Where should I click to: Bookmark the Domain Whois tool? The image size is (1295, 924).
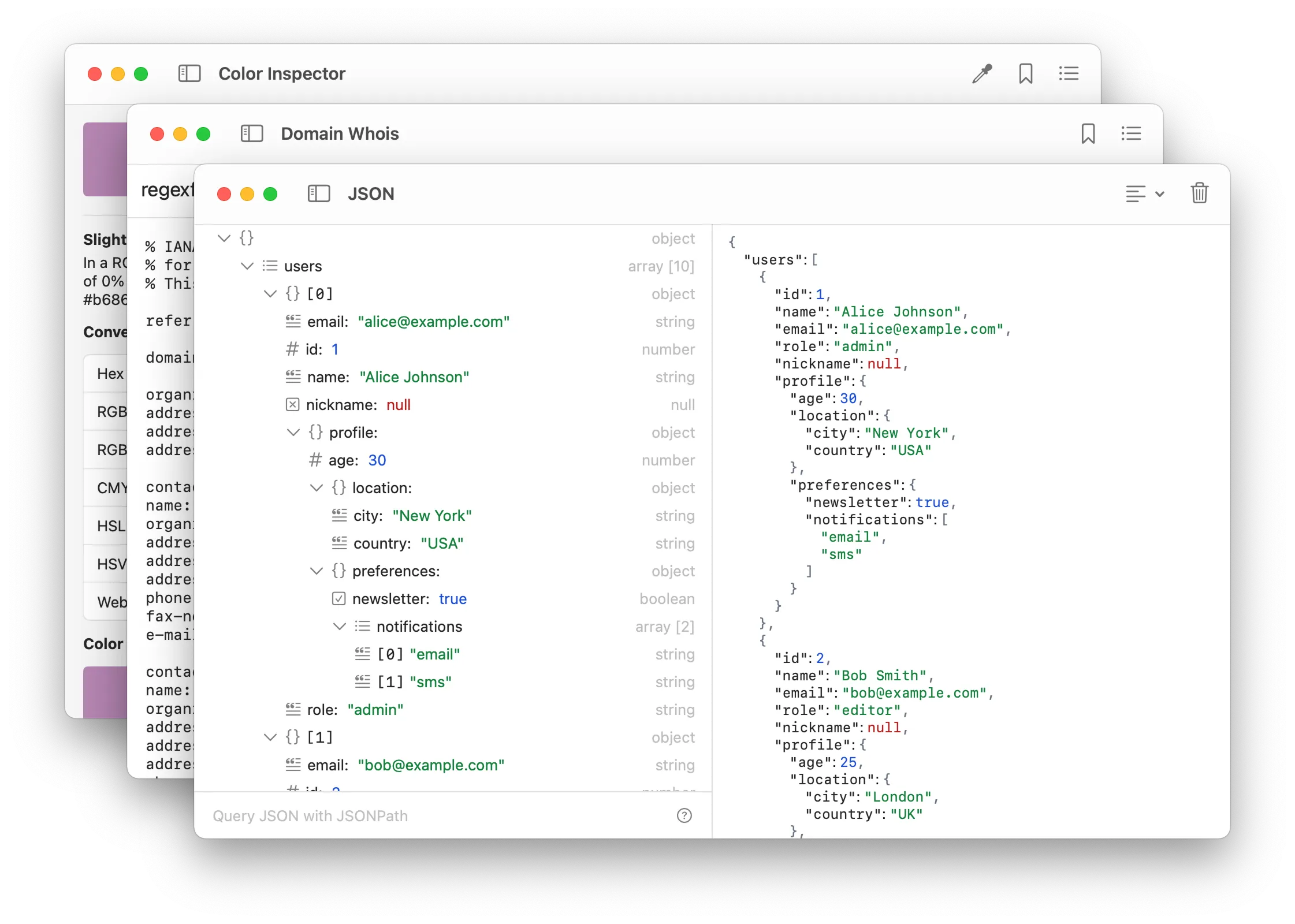(1088, 133)
